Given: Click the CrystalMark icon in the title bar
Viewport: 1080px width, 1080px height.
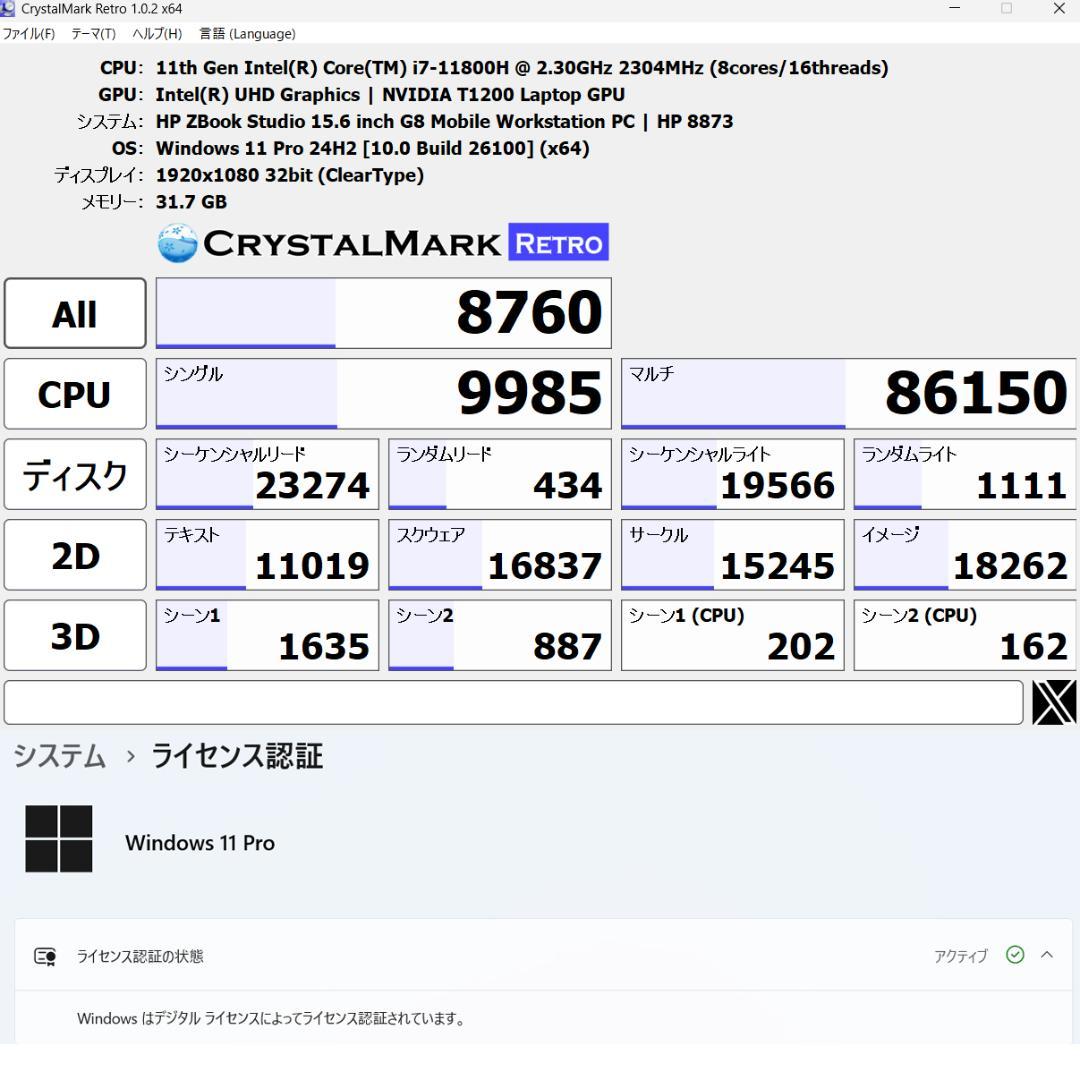Looking at the screenshot, I should (x=9, y=8).
